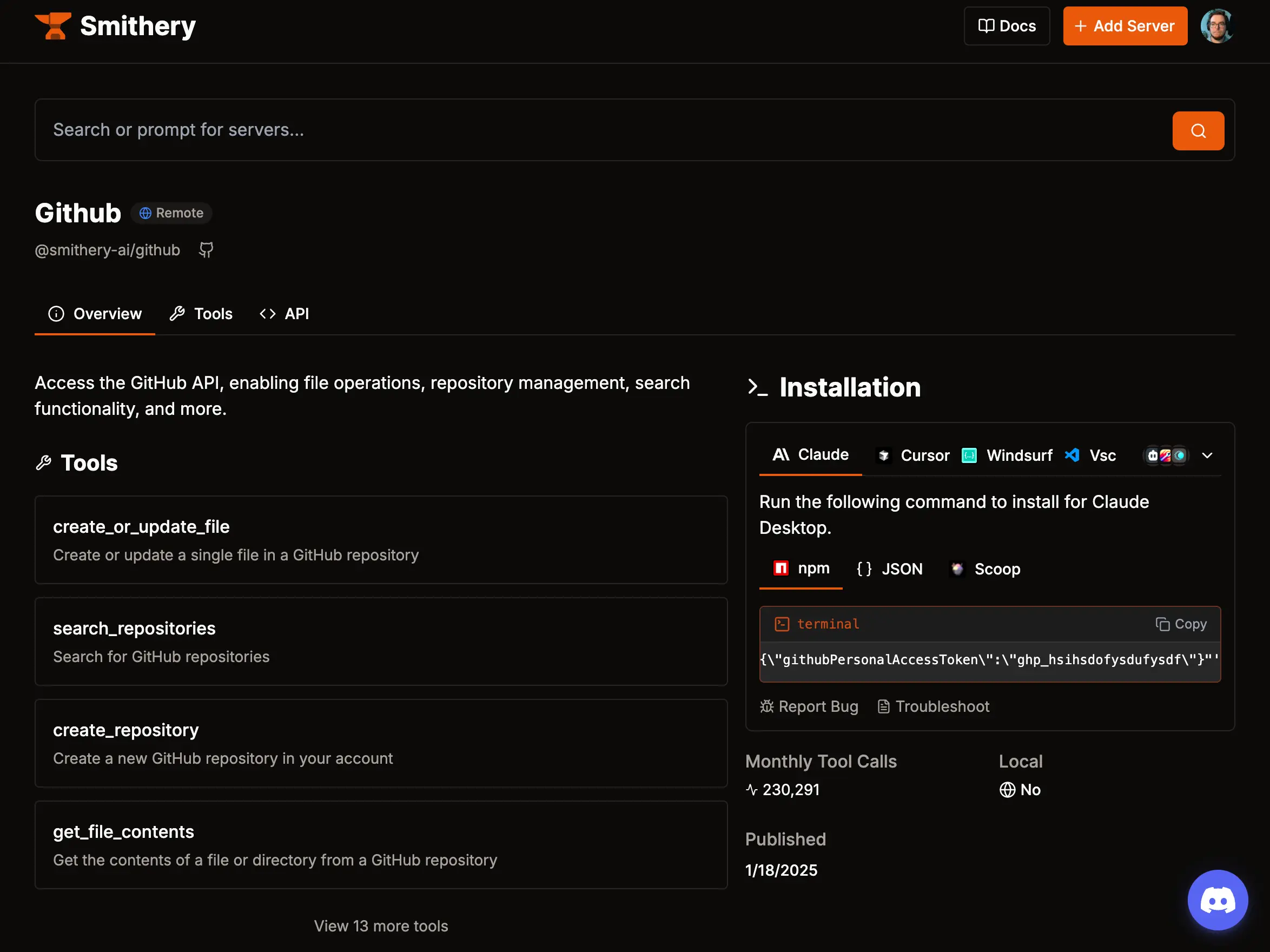This screenshot has height=952, width=1270.
Task: Open the create_repository tool card
Action: pyautogui.click(x=381, y=743)
